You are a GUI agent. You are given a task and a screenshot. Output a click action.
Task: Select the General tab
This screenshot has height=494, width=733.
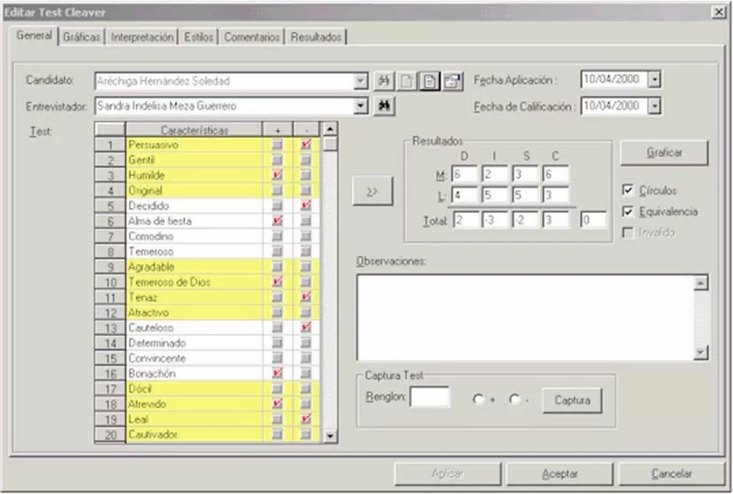point(34,36)
